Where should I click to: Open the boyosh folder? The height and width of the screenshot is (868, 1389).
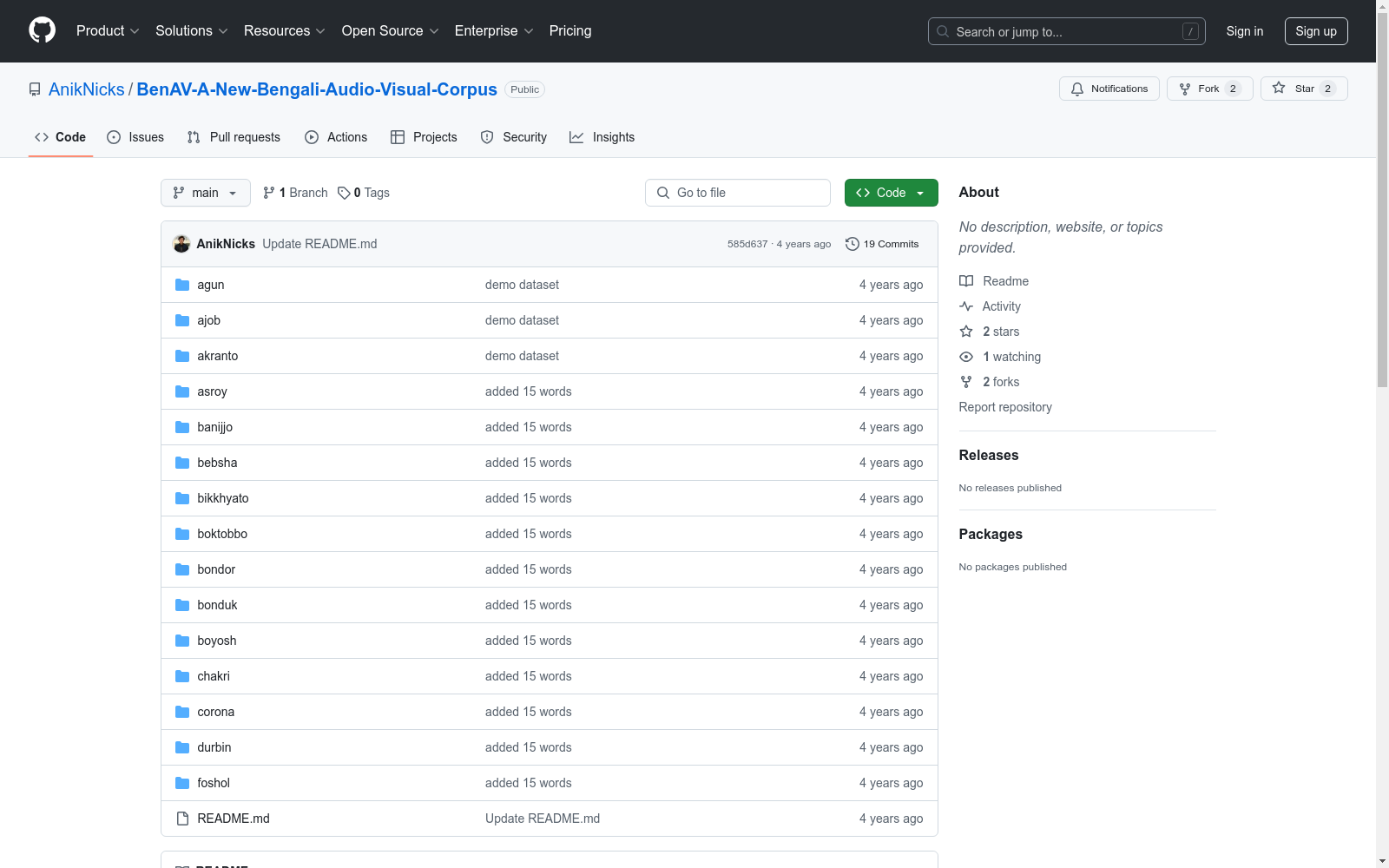tap(217, 641)
